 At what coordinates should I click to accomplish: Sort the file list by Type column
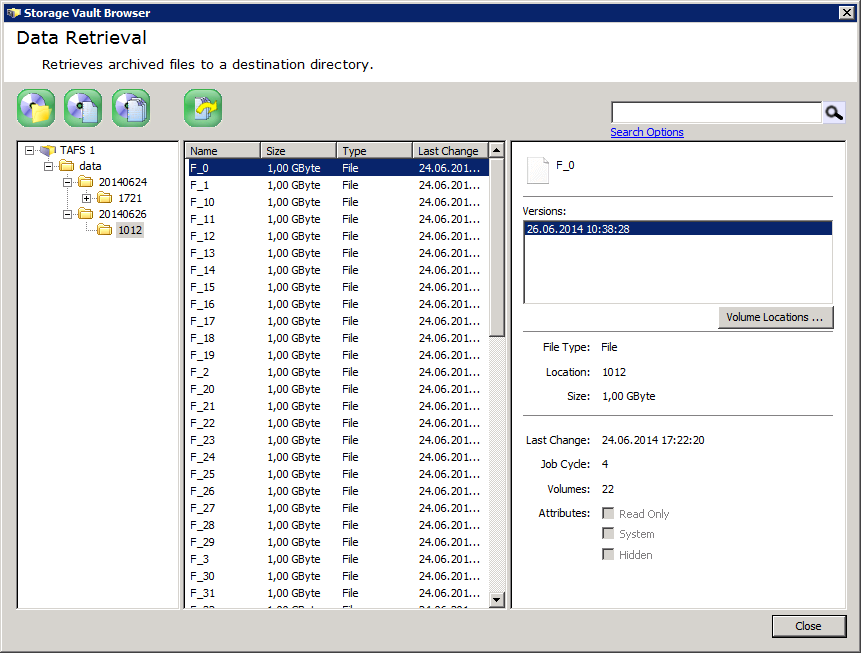374,150
